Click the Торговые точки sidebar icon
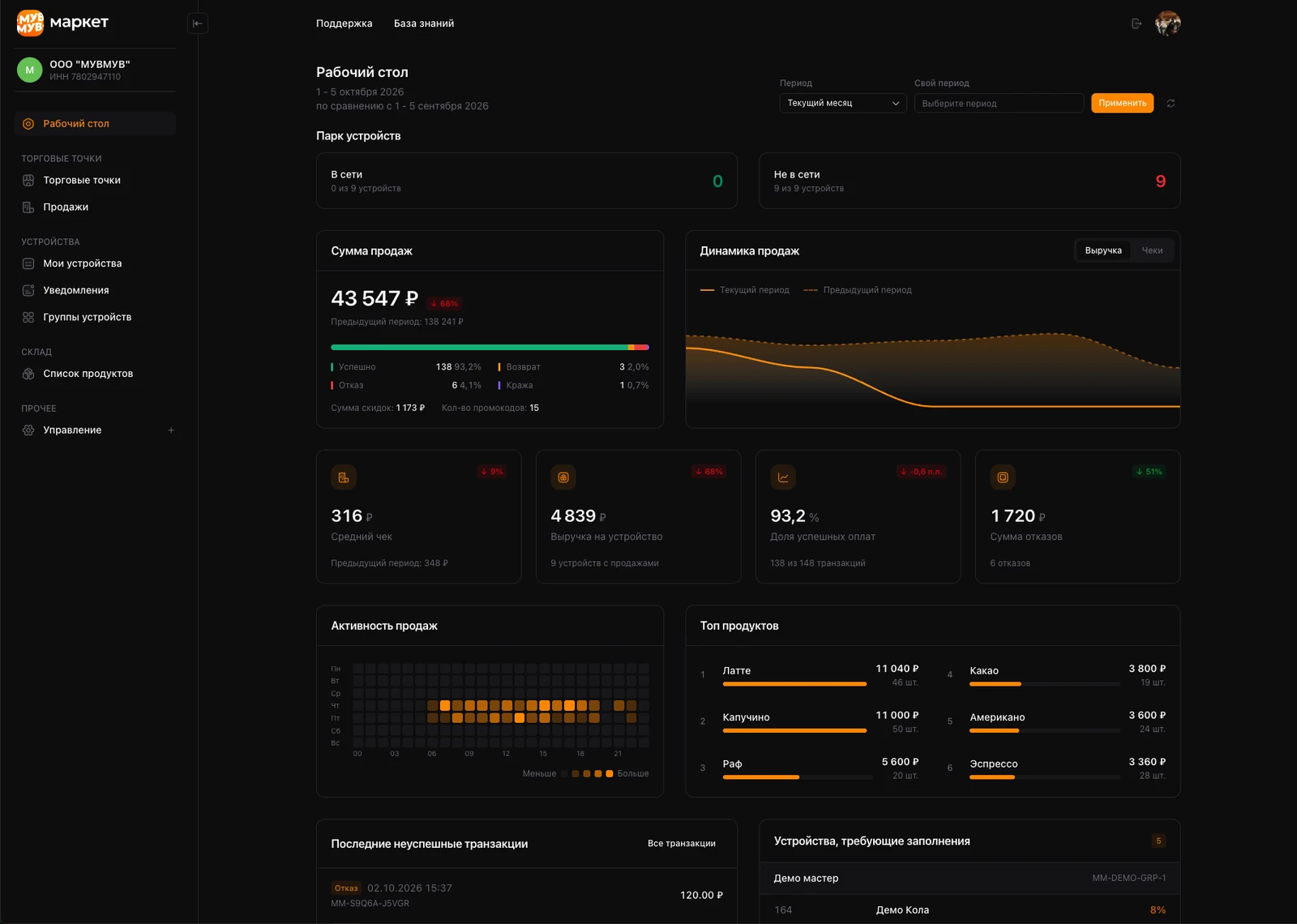The image size is (1297, 924). 28,180
